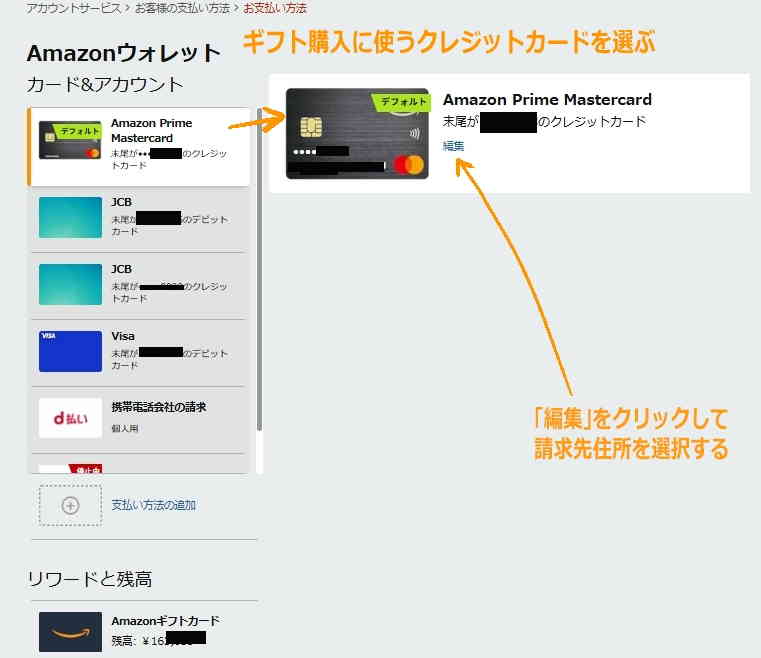Select the JCB debit card (デビット) row

click(139, 219)
